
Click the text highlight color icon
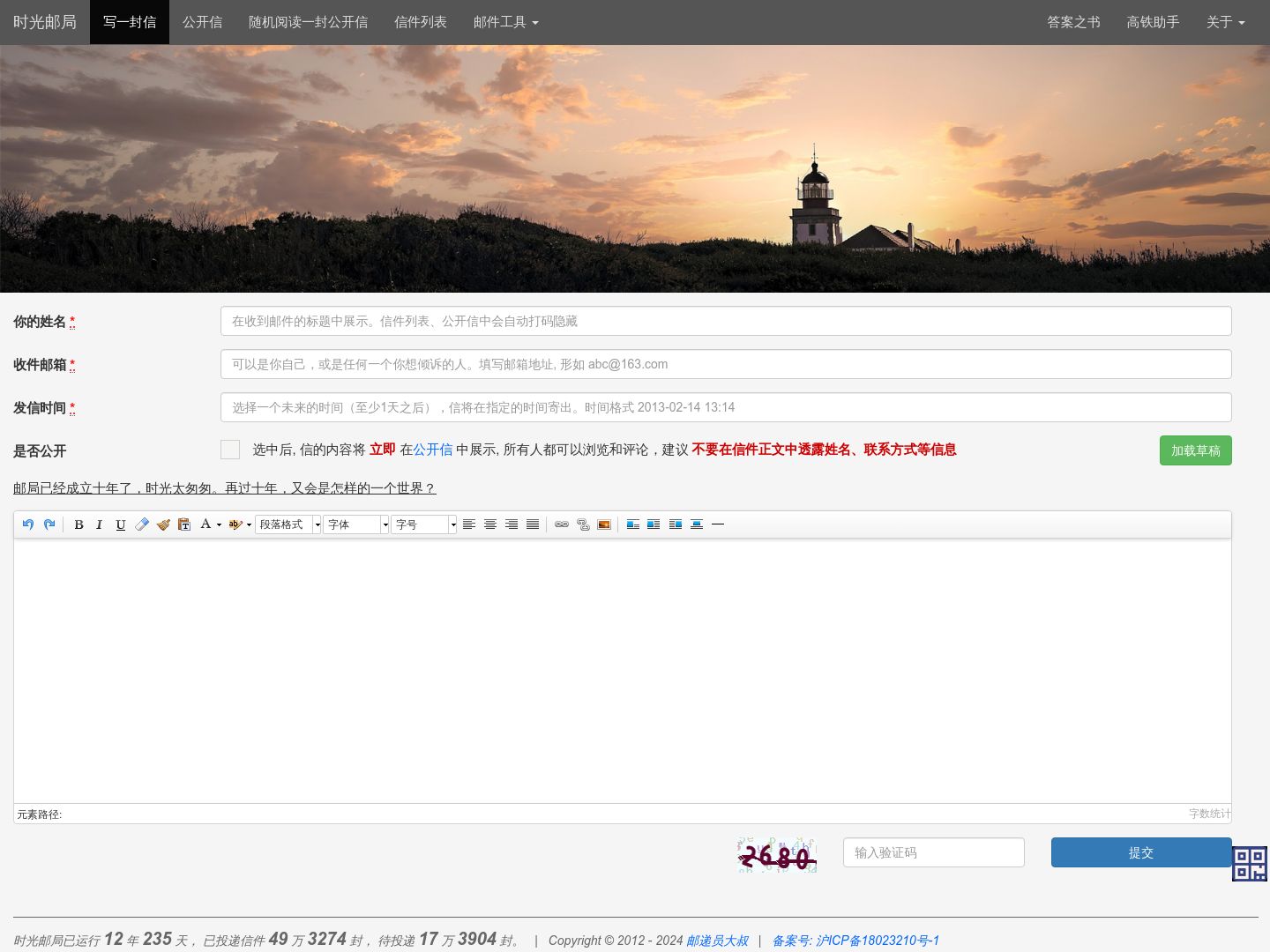235,524
